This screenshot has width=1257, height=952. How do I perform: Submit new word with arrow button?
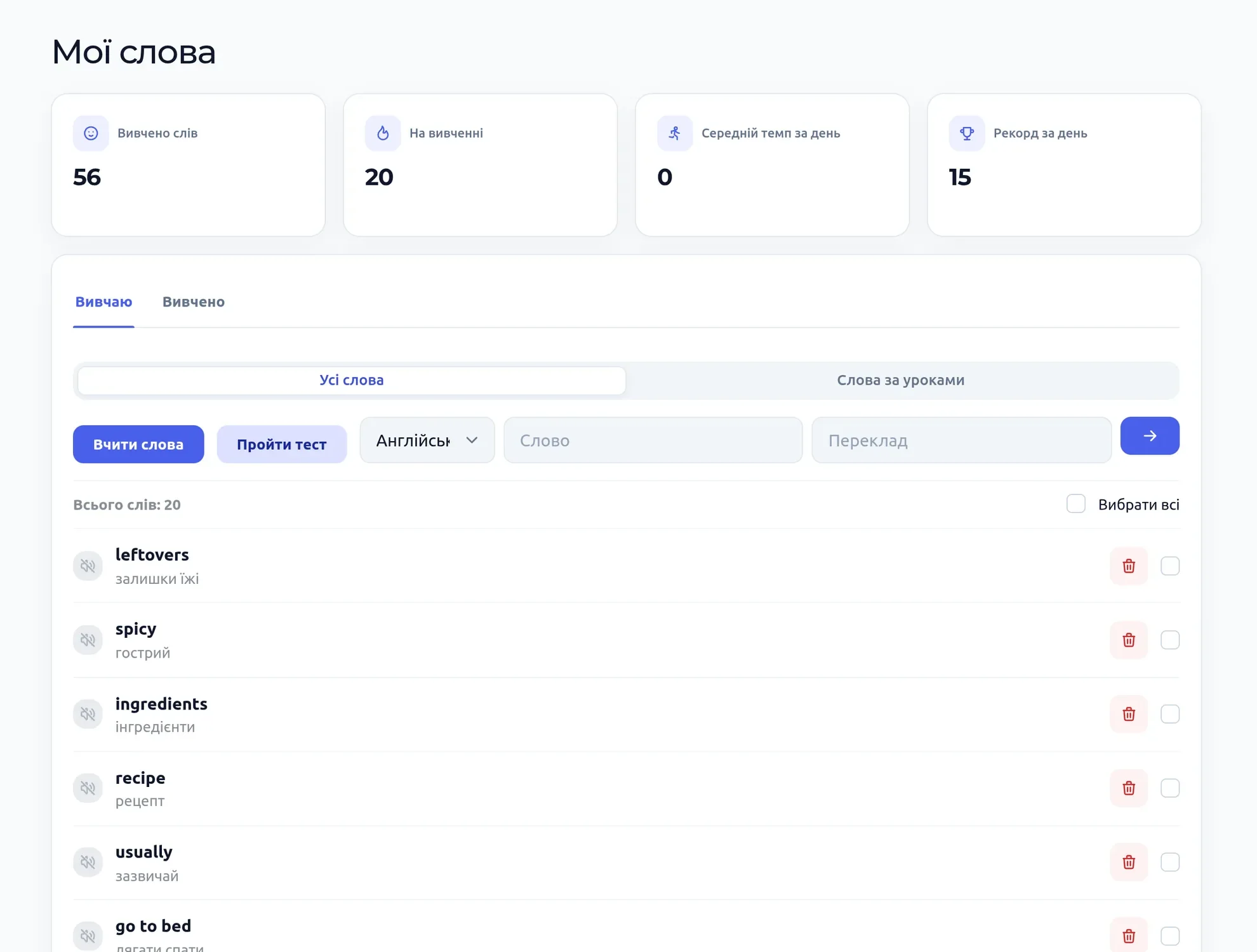(x=1149, y=436)
